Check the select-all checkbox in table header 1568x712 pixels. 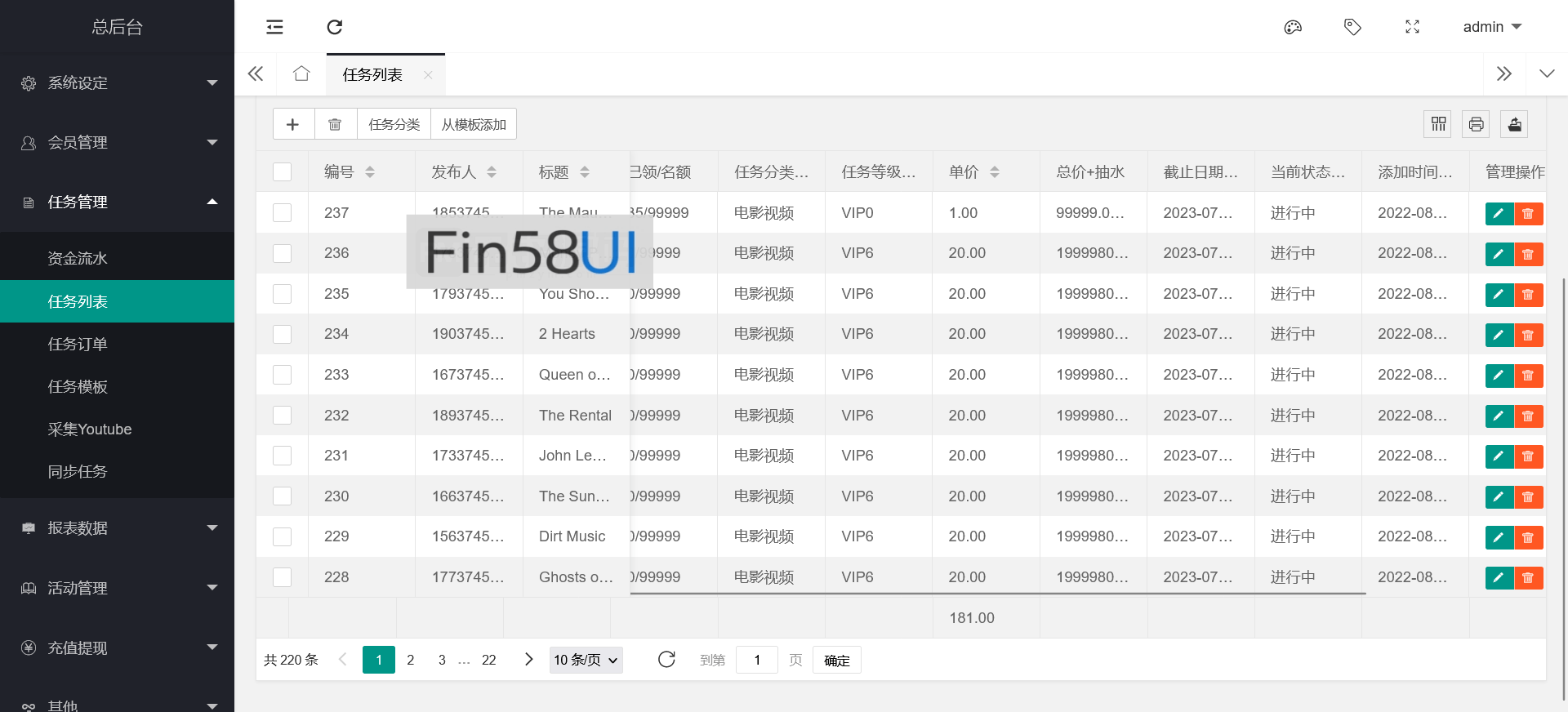pyautogui.click(x=283, y=172)
